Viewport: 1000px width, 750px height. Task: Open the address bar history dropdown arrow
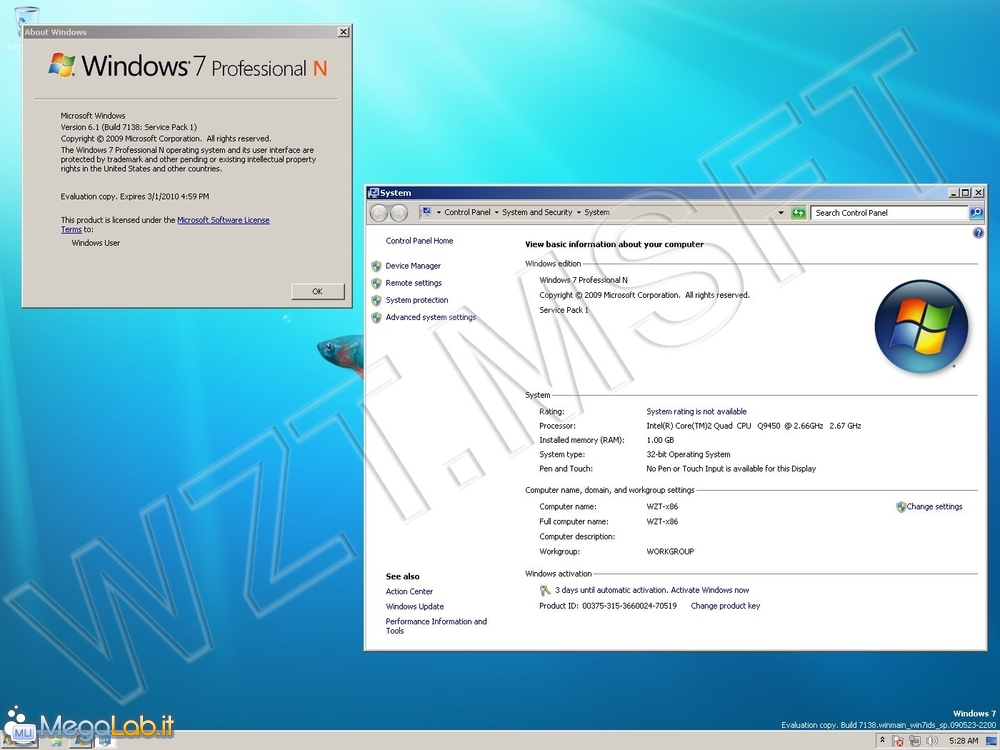click(781, 213)
